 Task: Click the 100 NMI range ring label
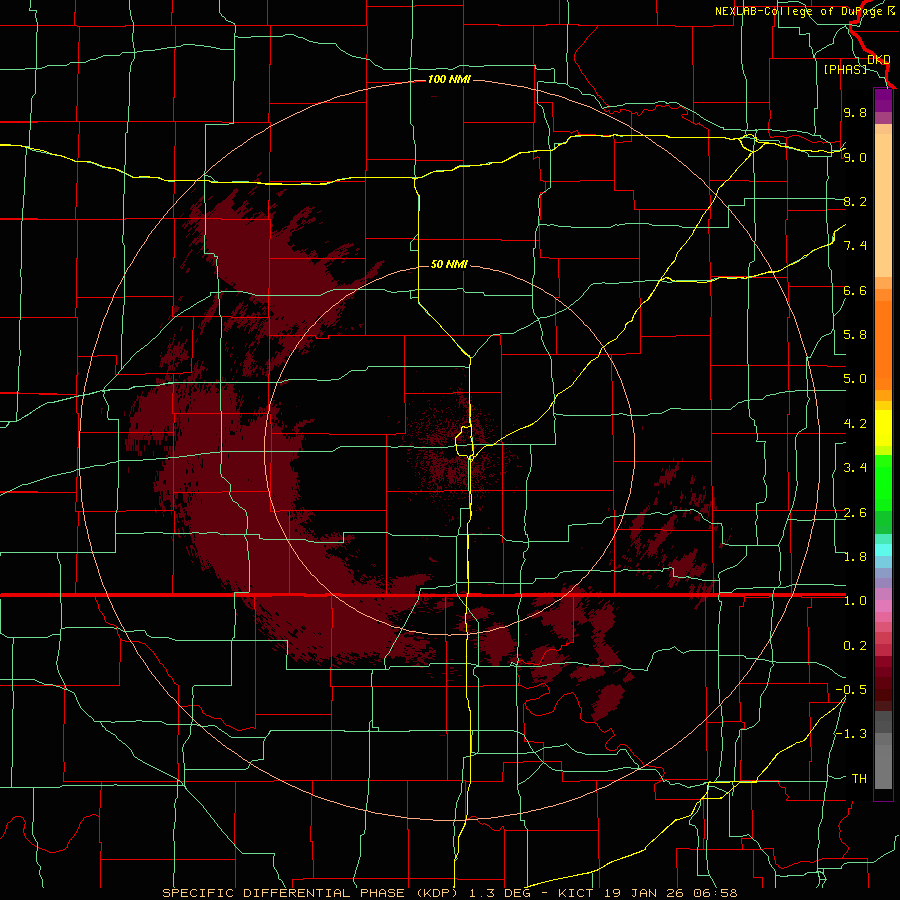(449, 79)
